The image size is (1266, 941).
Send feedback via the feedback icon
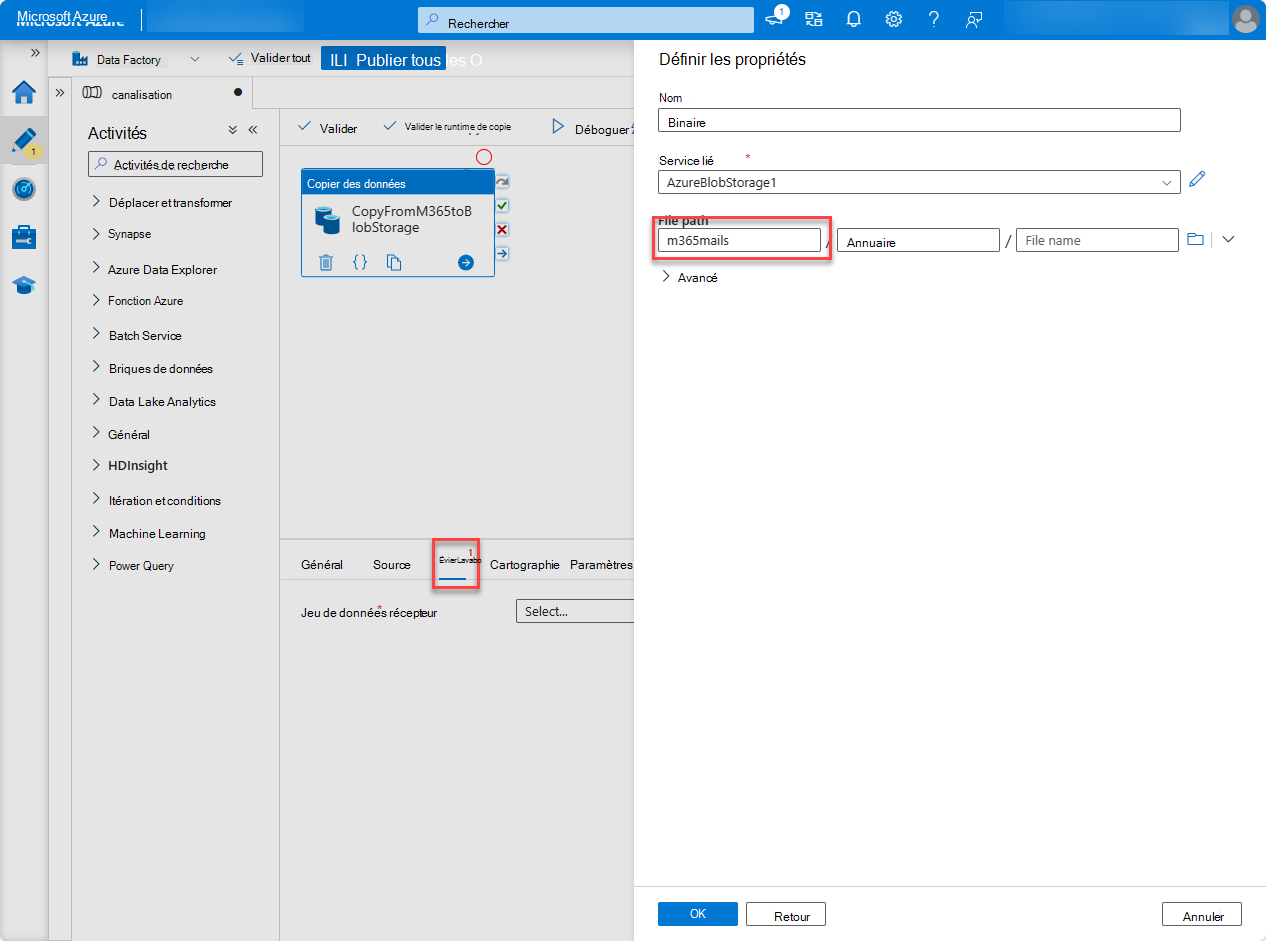click(x=974, y=18)
